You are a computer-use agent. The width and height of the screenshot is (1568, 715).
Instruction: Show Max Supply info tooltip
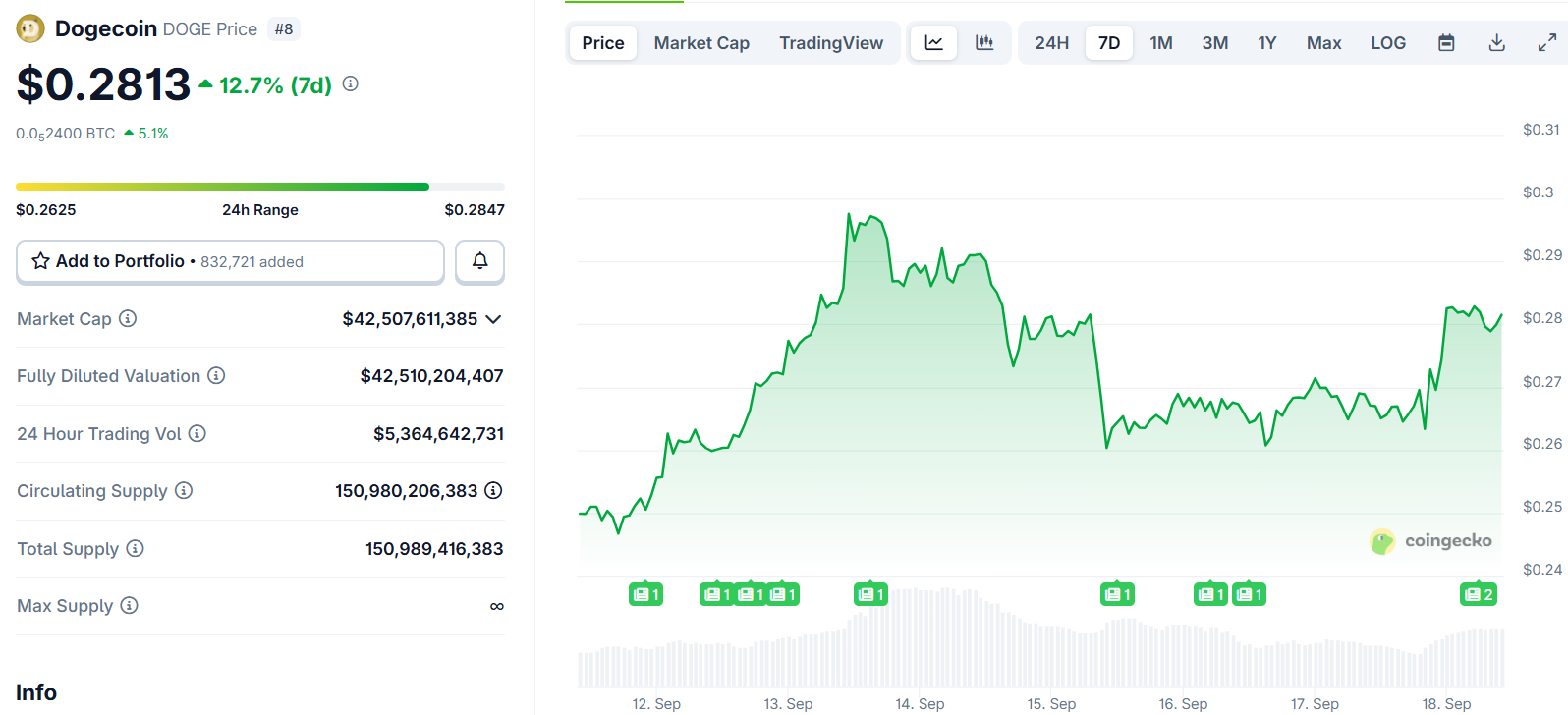129,605
